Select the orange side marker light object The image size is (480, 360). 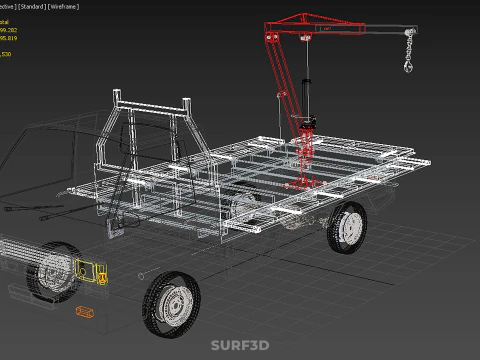85,312
